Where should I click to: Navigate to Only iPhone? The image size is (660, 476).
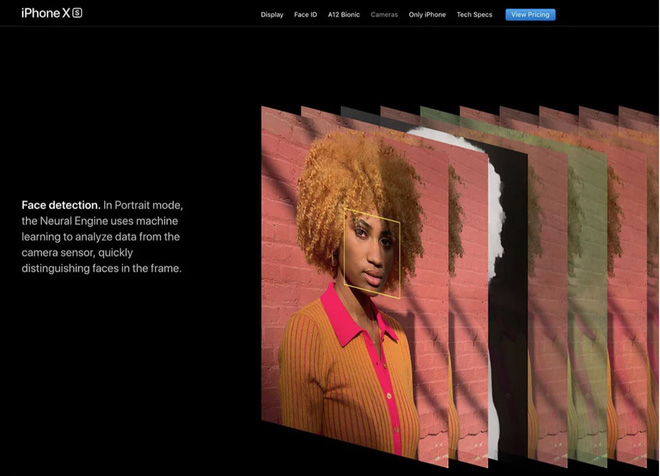(427, 15)
